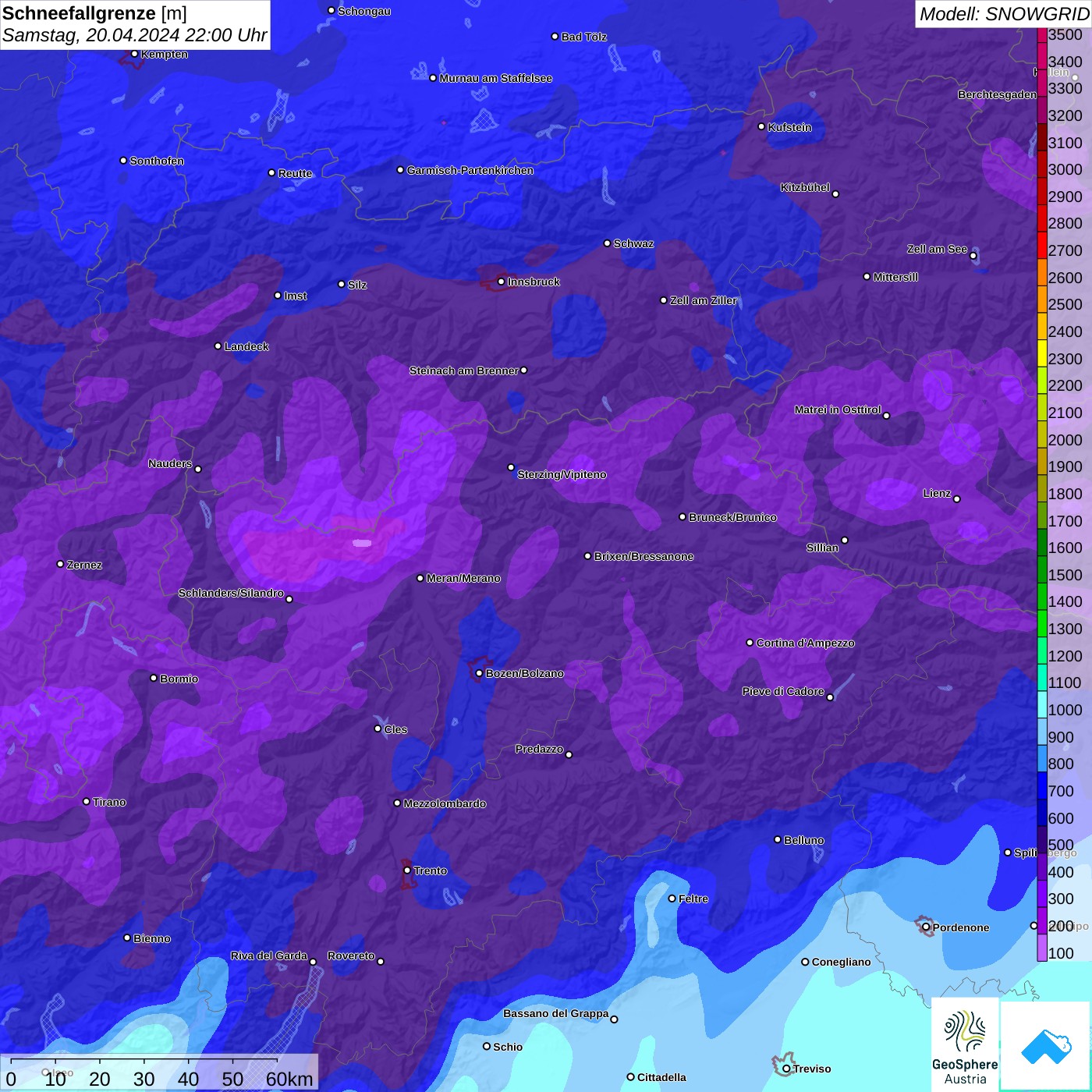Click the 'Feltre' label
Image resolution: width=1092 pixels, height=1092 pixels.
point(693,899)
